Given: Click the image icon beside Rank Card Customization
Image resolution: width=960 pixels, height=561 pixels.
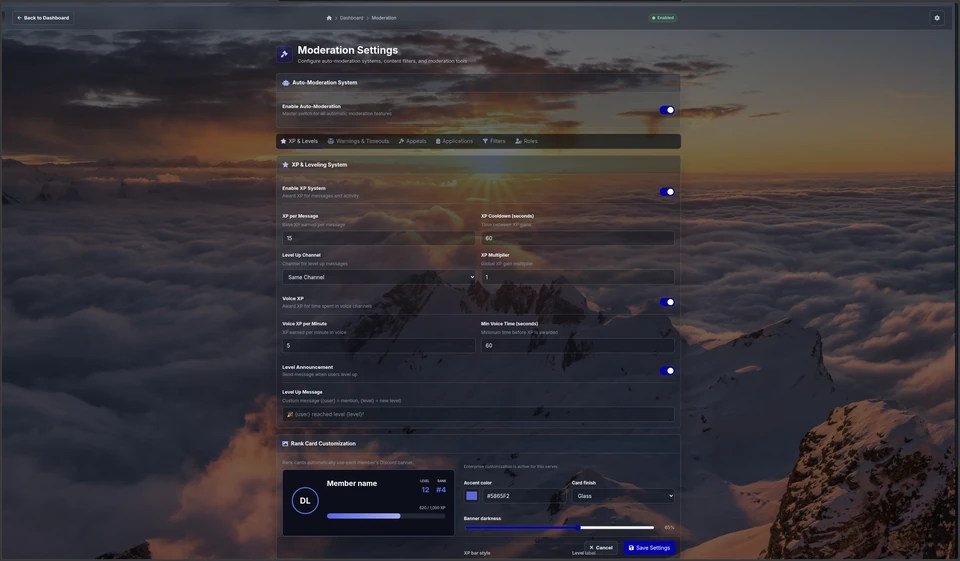Looking at the screenshot, I should [x=285, y=443].
